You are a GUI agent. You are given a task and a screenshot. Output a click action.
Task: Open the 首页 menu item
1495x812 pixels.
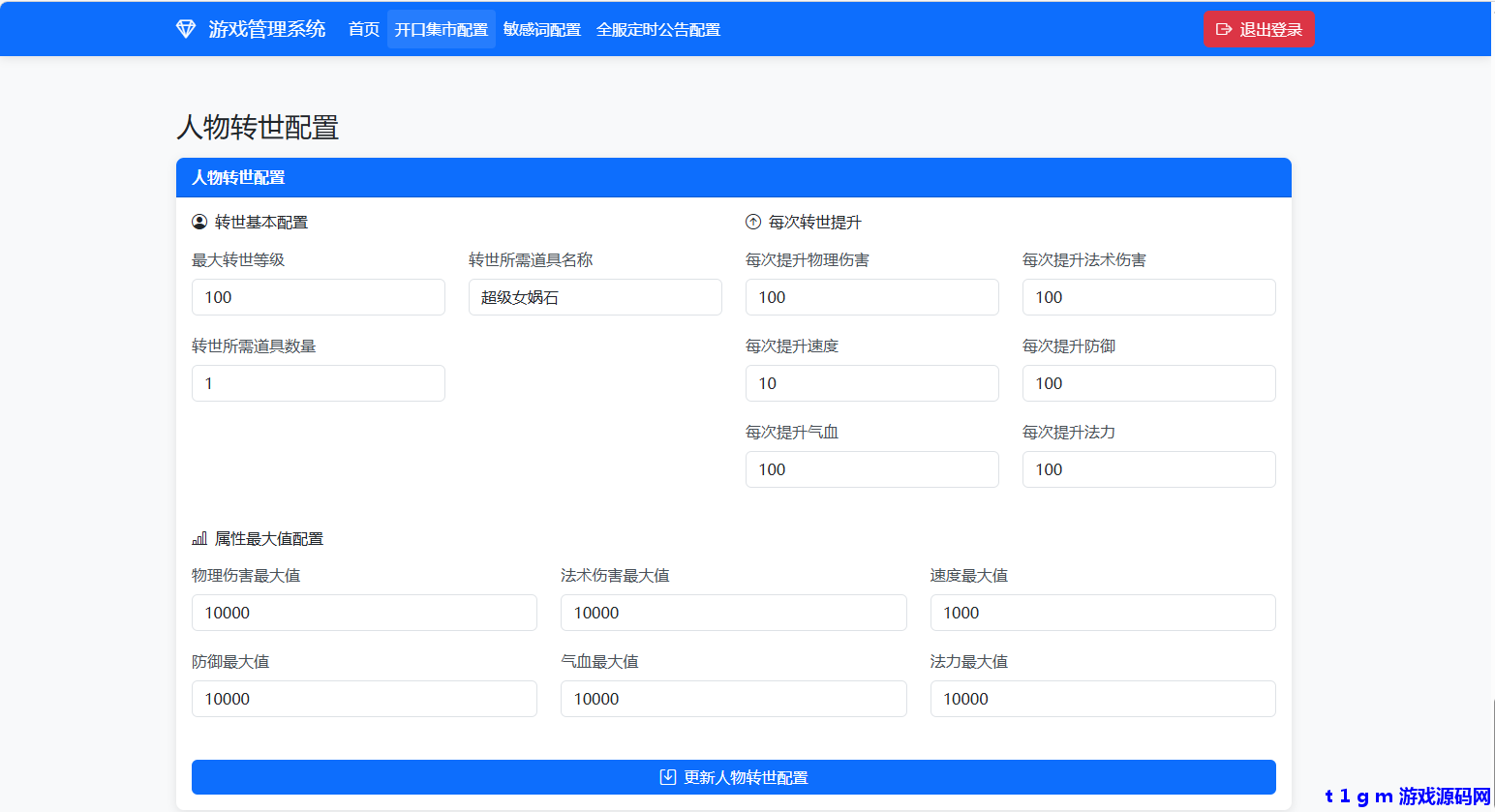click(x=363, y=29)
